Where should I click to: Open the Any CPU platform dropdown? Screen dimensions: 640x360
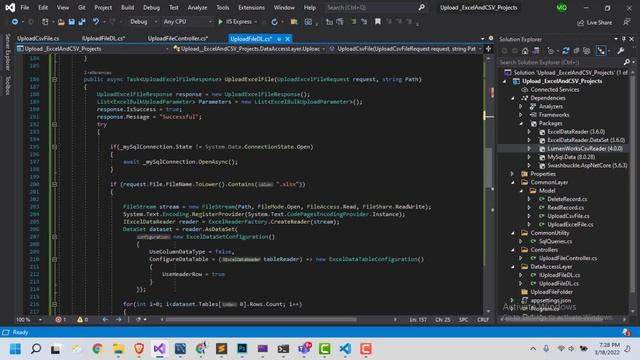187,22
